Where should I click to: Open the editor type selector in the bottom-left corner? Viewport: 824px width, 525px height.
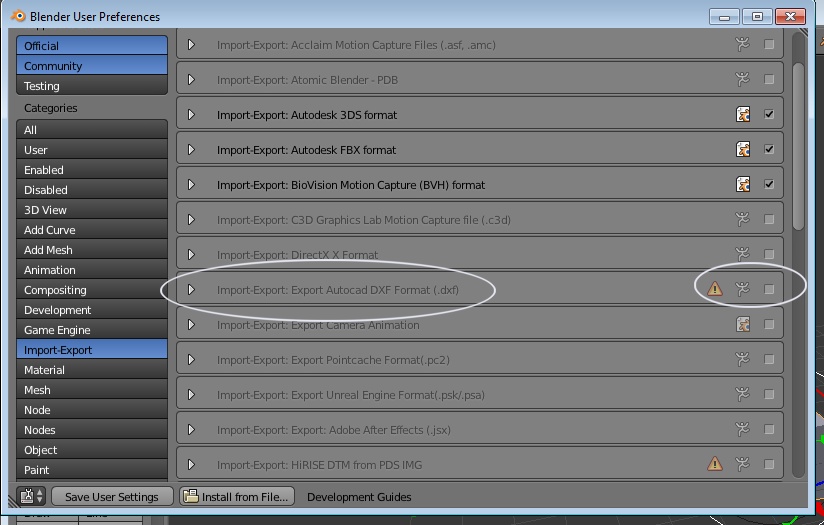(32, 496)
